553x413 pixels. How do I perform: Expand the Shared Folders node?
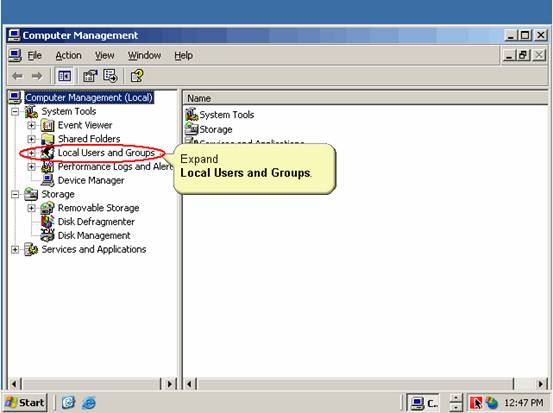(31, 139)
